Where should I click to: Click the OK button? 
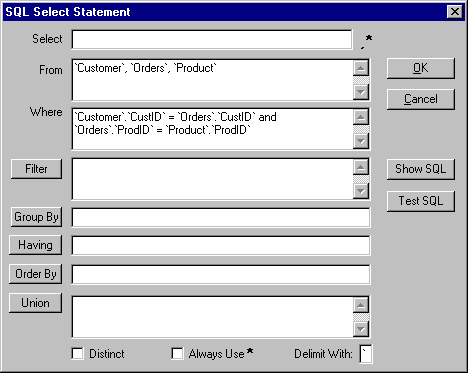click(x=421, y=68)
